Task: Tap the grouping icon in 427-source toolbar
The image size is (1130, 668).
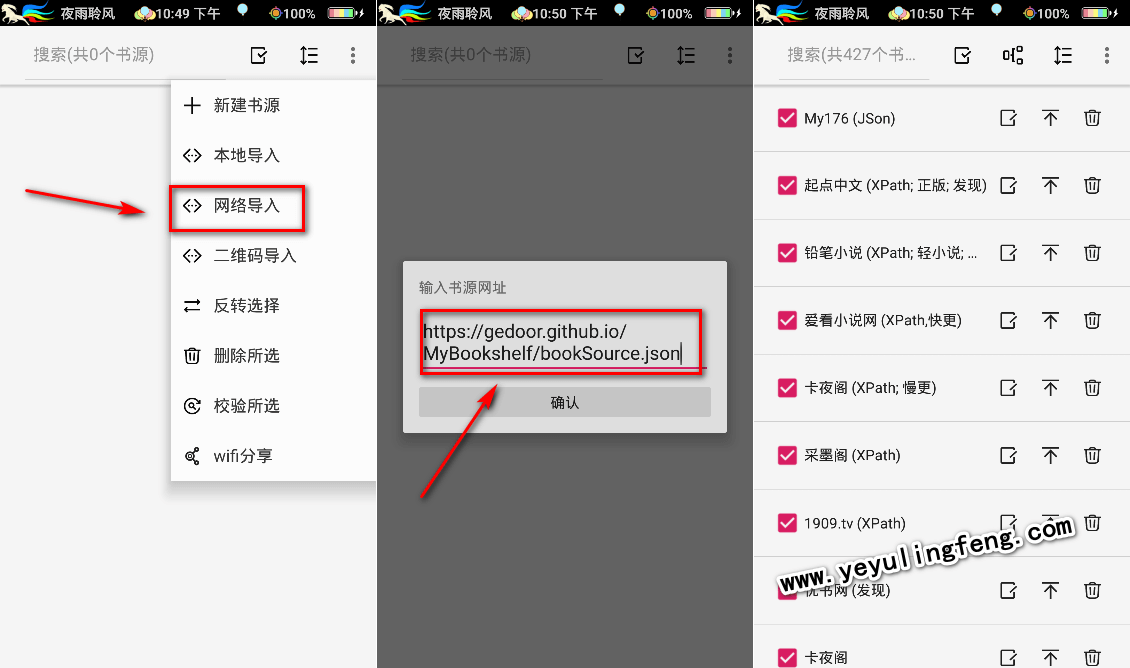Action: (1013, 55)
